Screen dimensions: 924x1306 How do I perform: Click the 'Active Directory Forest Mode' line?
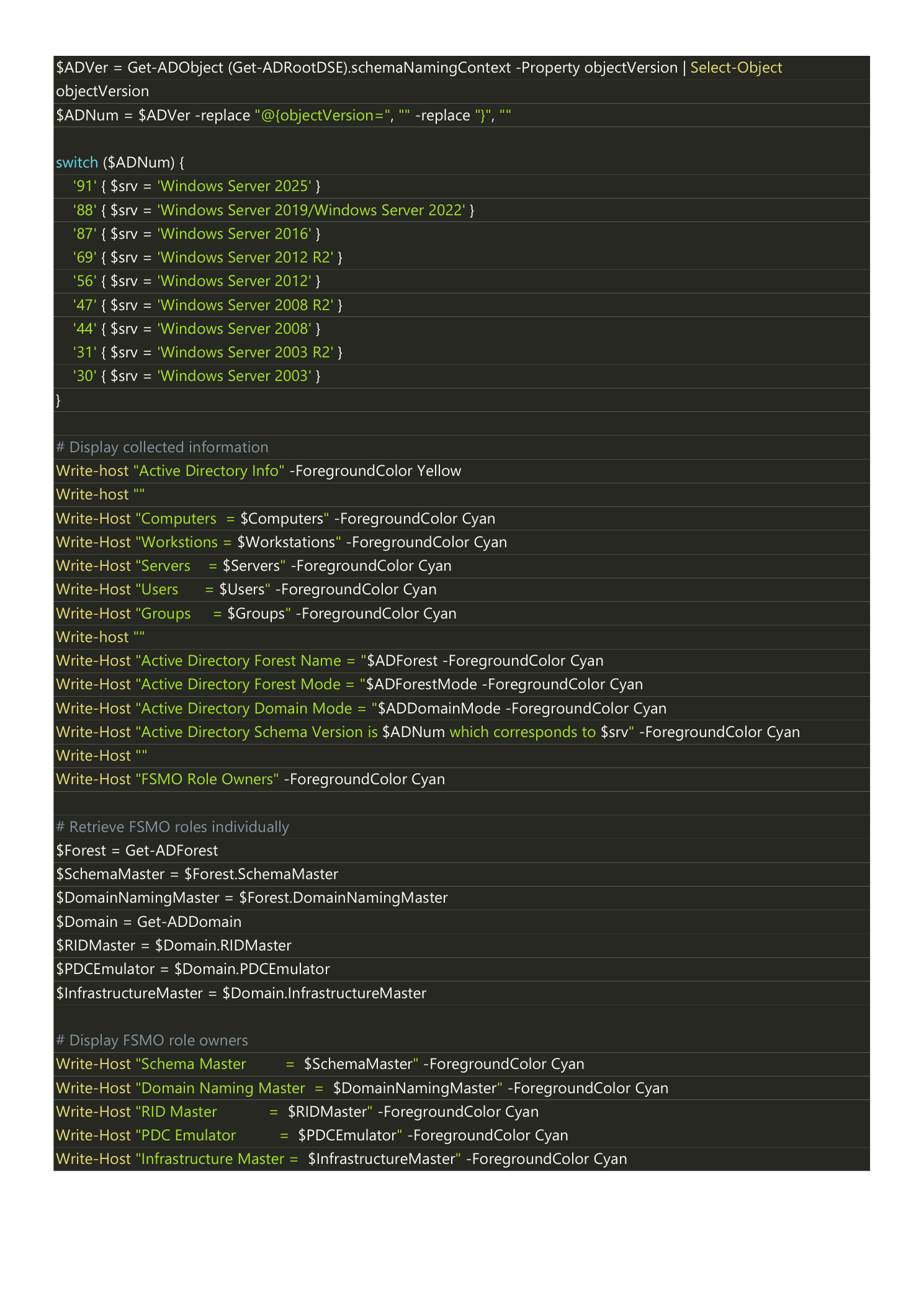[349, 684]
